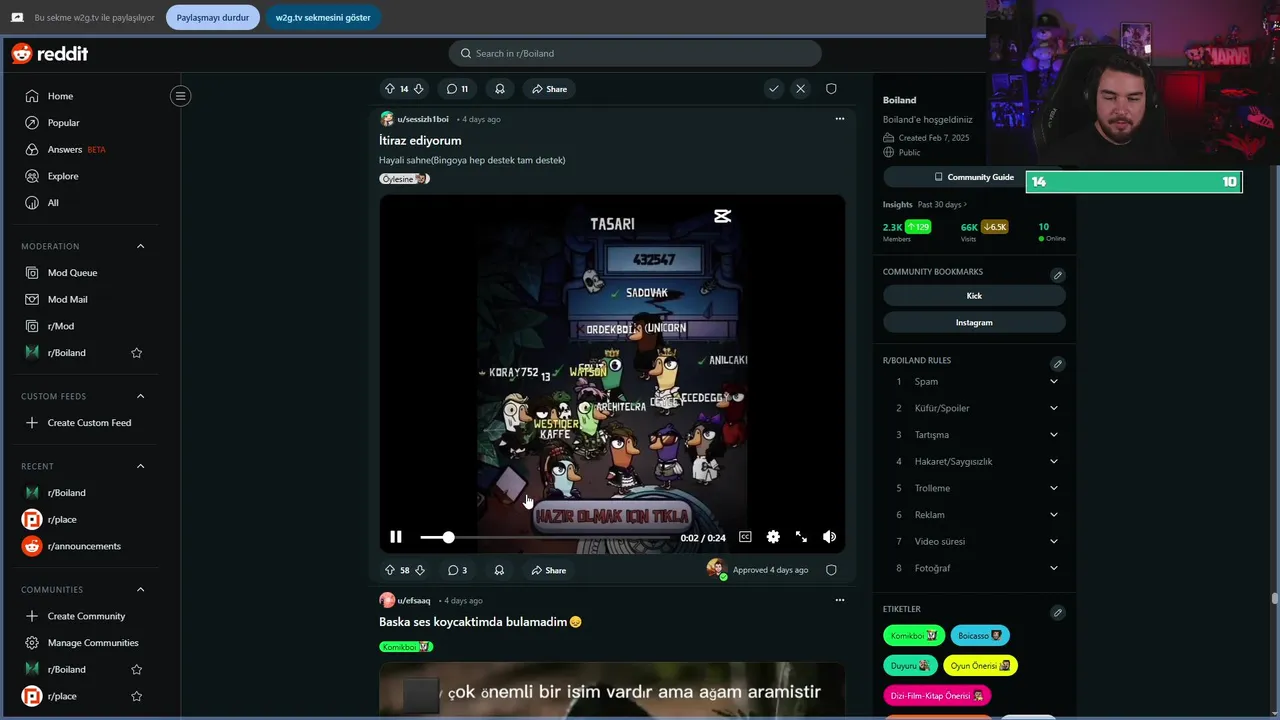Image resolution: width=1280 pixels, height=720 pixels.
Task: Open video settings gear
Action: (x=773, y=537)
